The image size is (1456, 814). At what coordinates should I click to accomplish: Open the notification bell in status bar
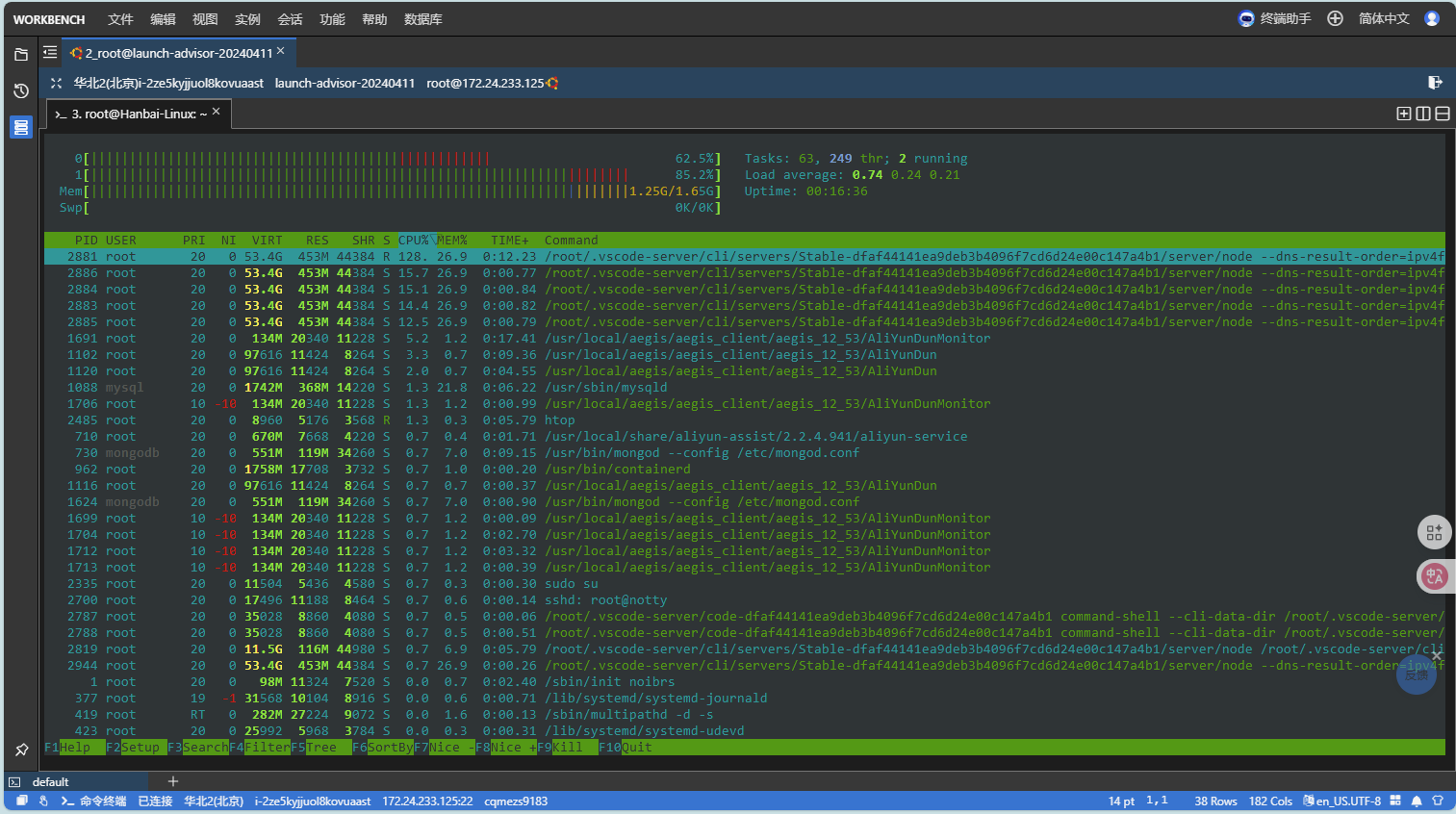click(x=1417, y=801)
